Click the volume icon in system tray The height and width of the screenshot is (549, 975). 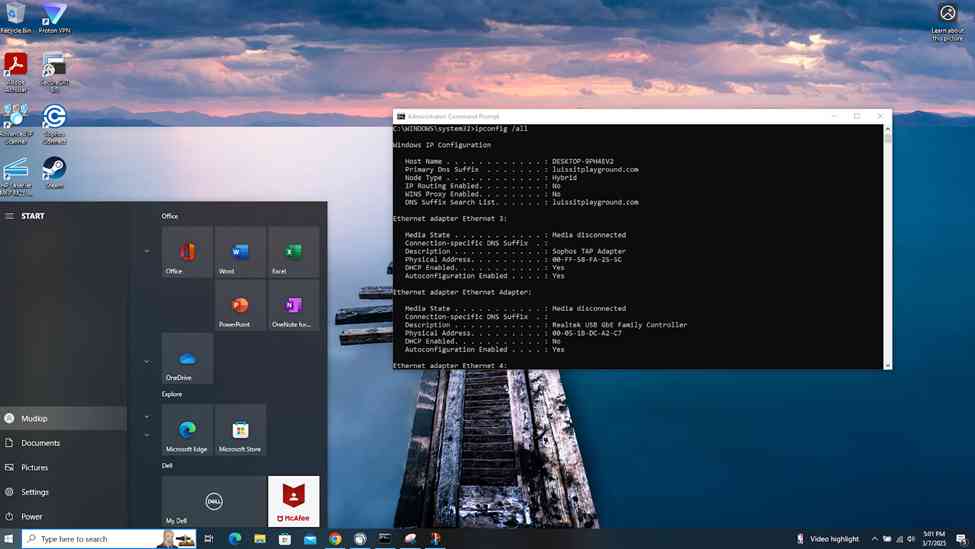(911, 539)
